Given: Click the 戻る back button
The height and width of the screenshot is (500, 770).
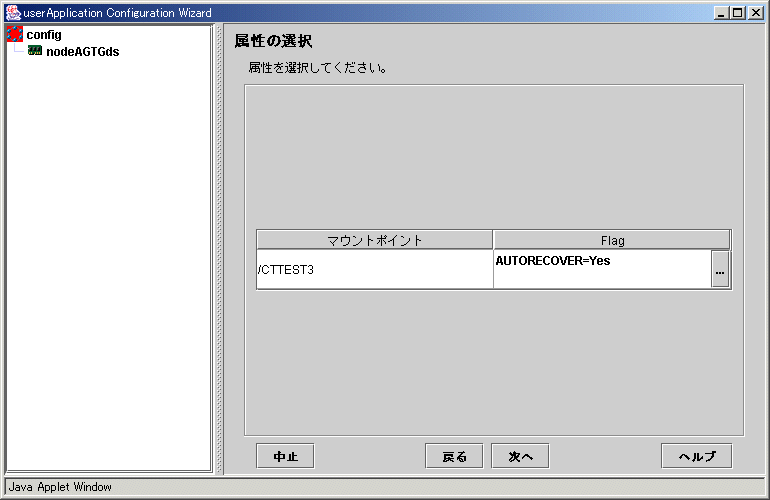Looking at the screenshot, I should click(x=454, y=456).
